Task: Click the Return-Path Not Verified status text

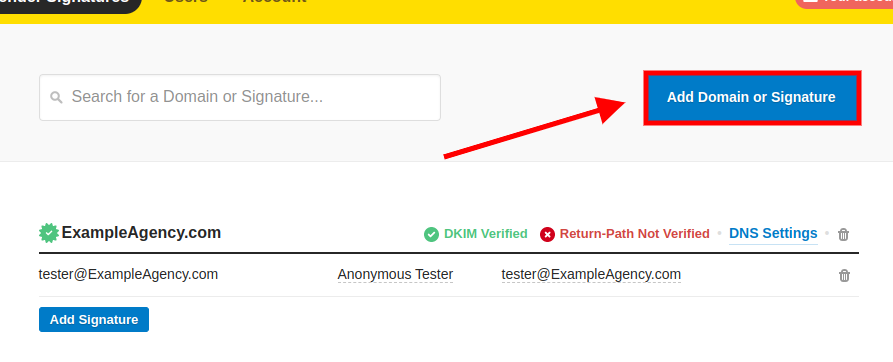Action: 634,234
